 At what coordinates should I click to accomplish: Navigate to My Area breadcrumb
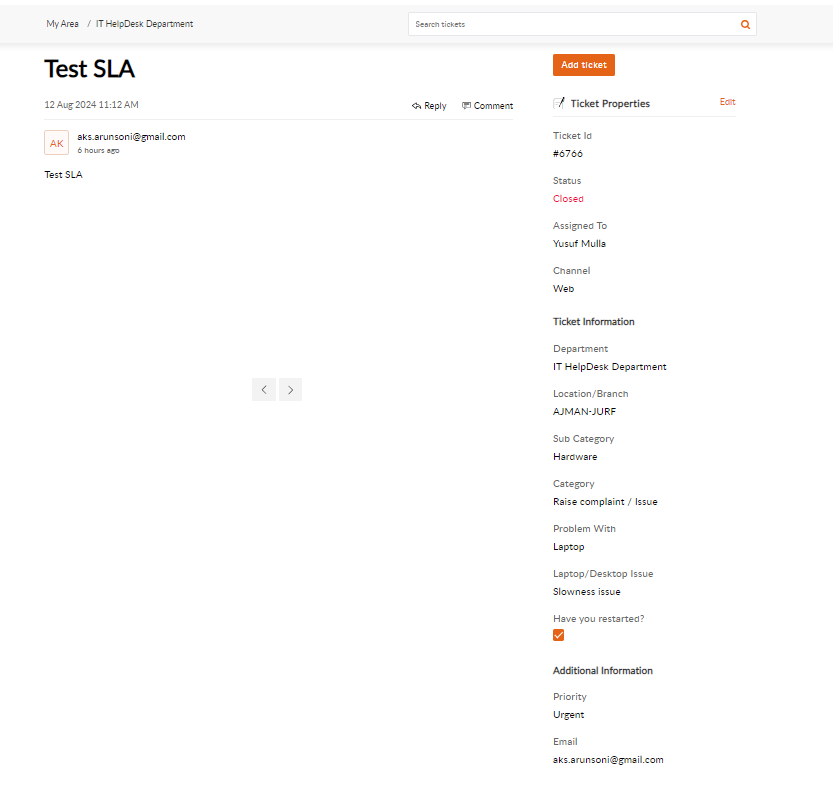coord(61,23)
